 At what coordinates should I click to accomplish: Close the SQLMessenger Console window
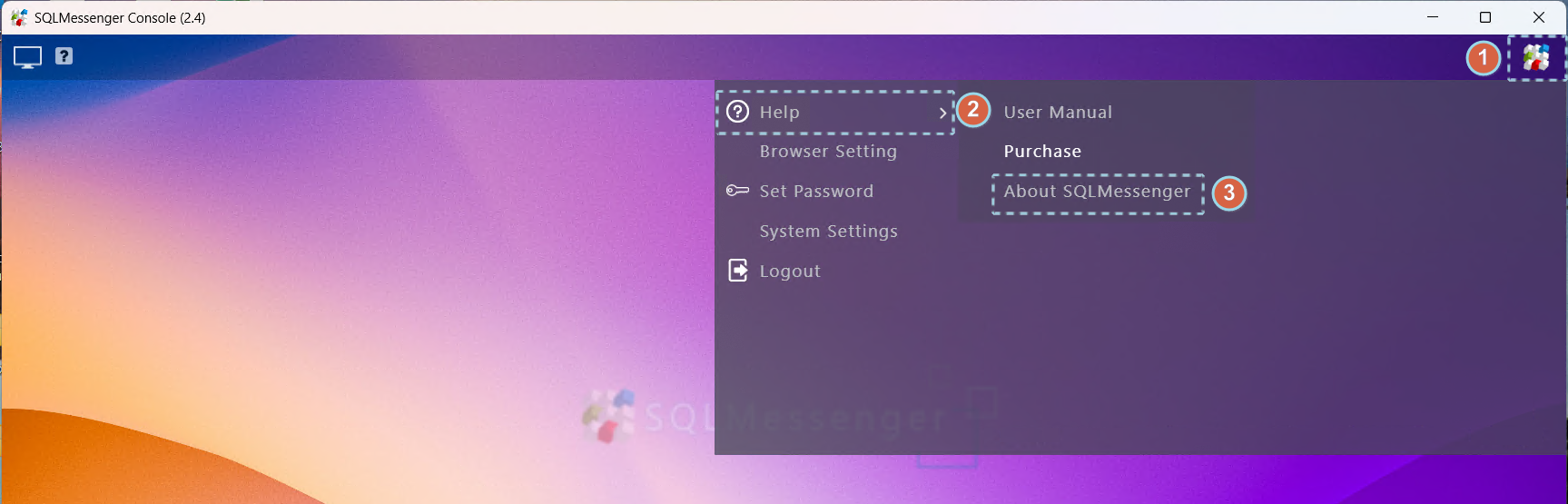1539,17
